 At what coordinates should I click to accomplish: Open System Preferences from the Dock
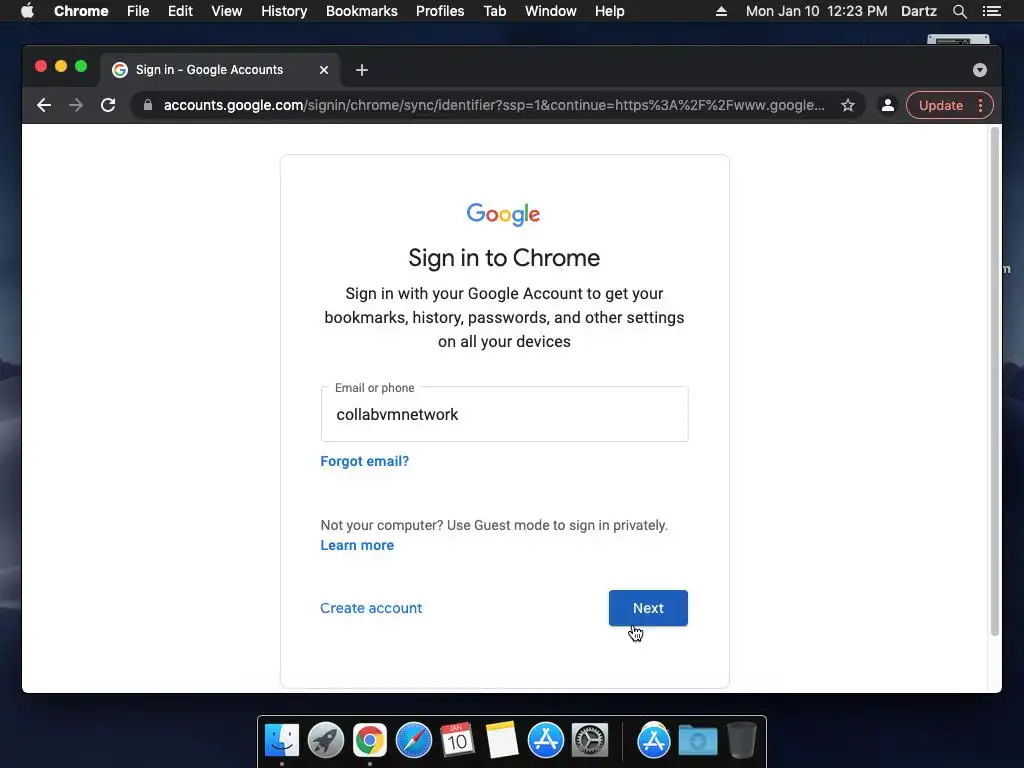click(590, 741)
